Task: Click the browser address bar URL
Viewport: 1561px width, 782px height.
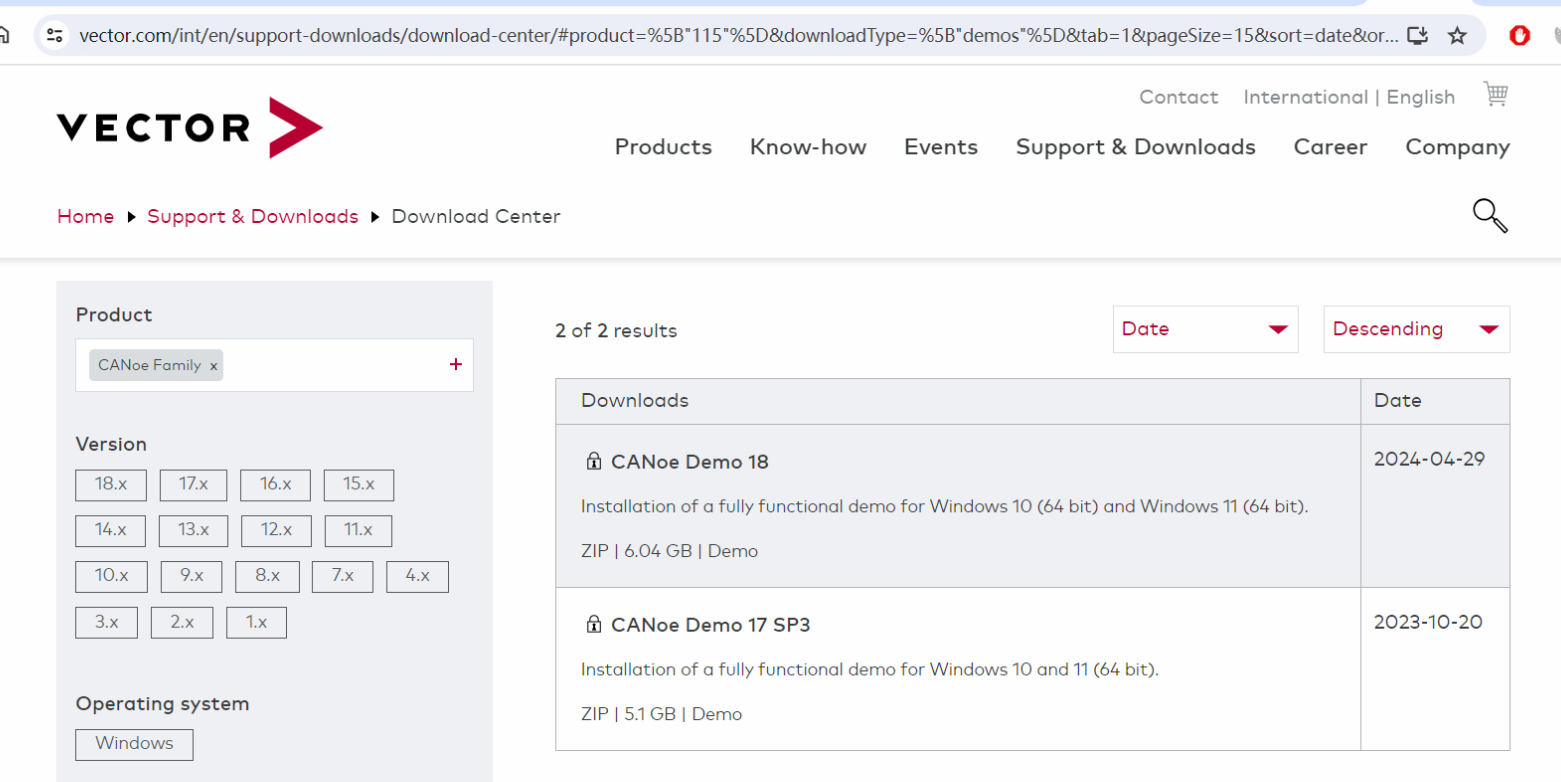Action: 738,36
